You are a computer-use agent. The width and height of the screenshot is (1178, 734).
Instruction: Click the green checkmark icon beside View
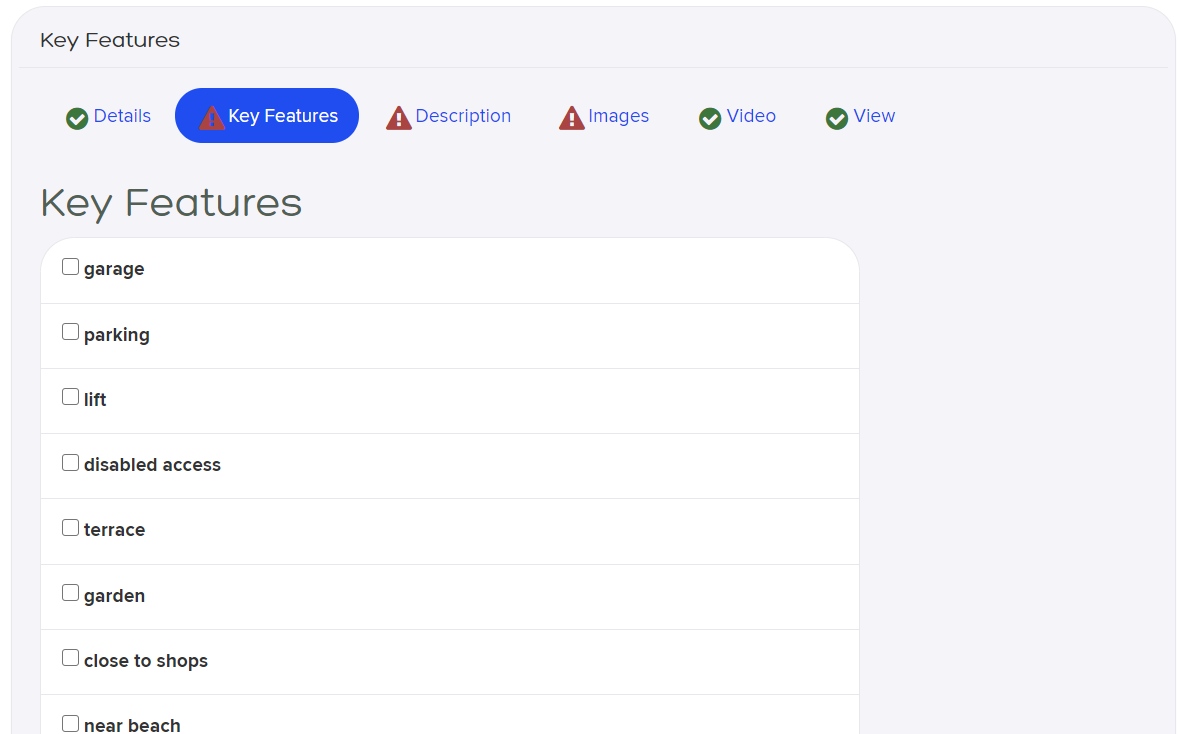click(837, 118)
